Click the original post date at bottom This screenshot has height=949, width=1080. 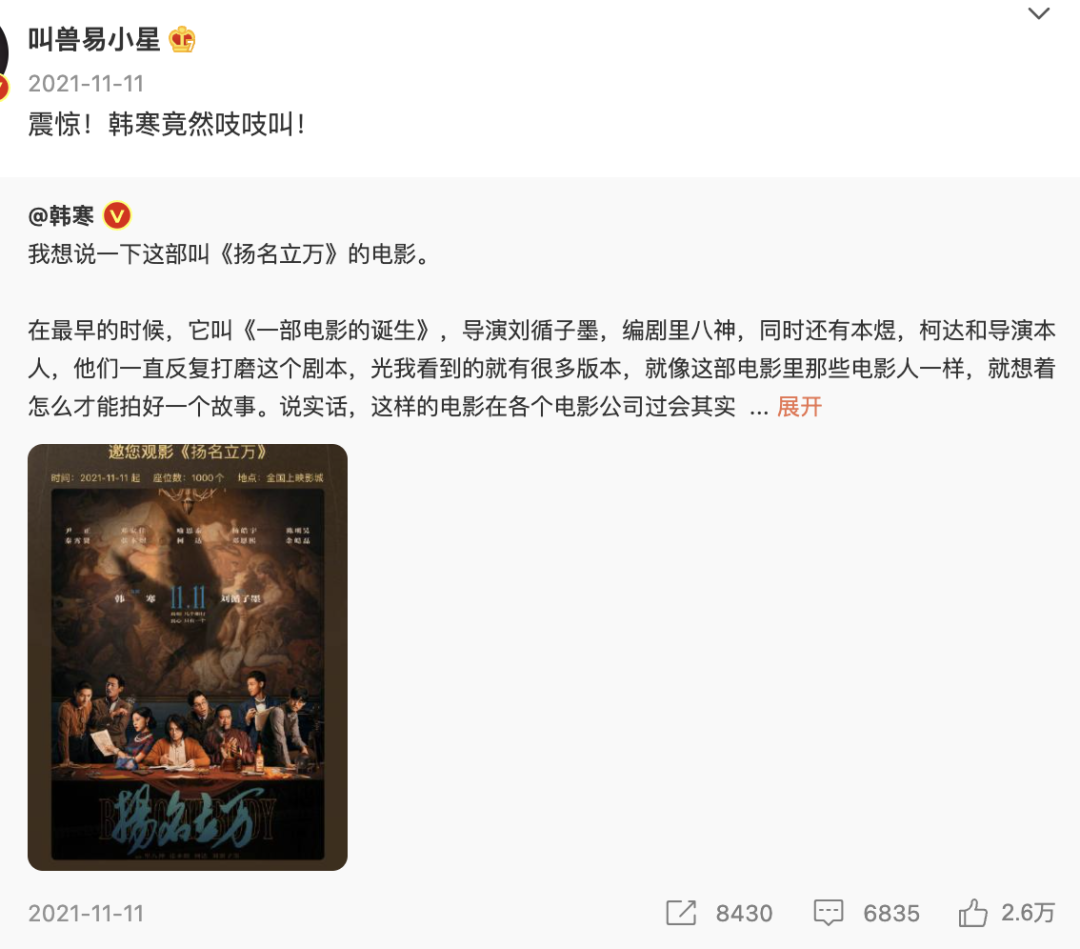(x=86, y=913)
